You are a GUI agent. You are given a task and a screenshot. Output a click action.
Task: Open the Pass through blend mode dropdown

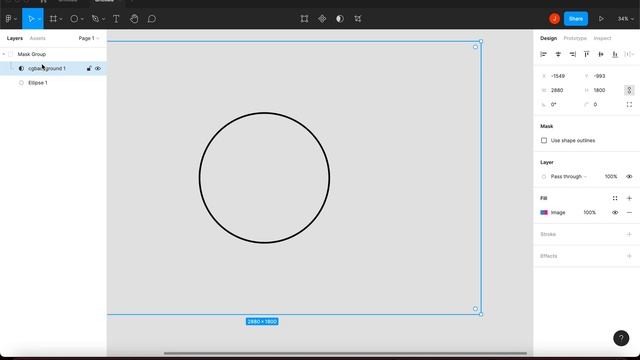pos(568,177)
